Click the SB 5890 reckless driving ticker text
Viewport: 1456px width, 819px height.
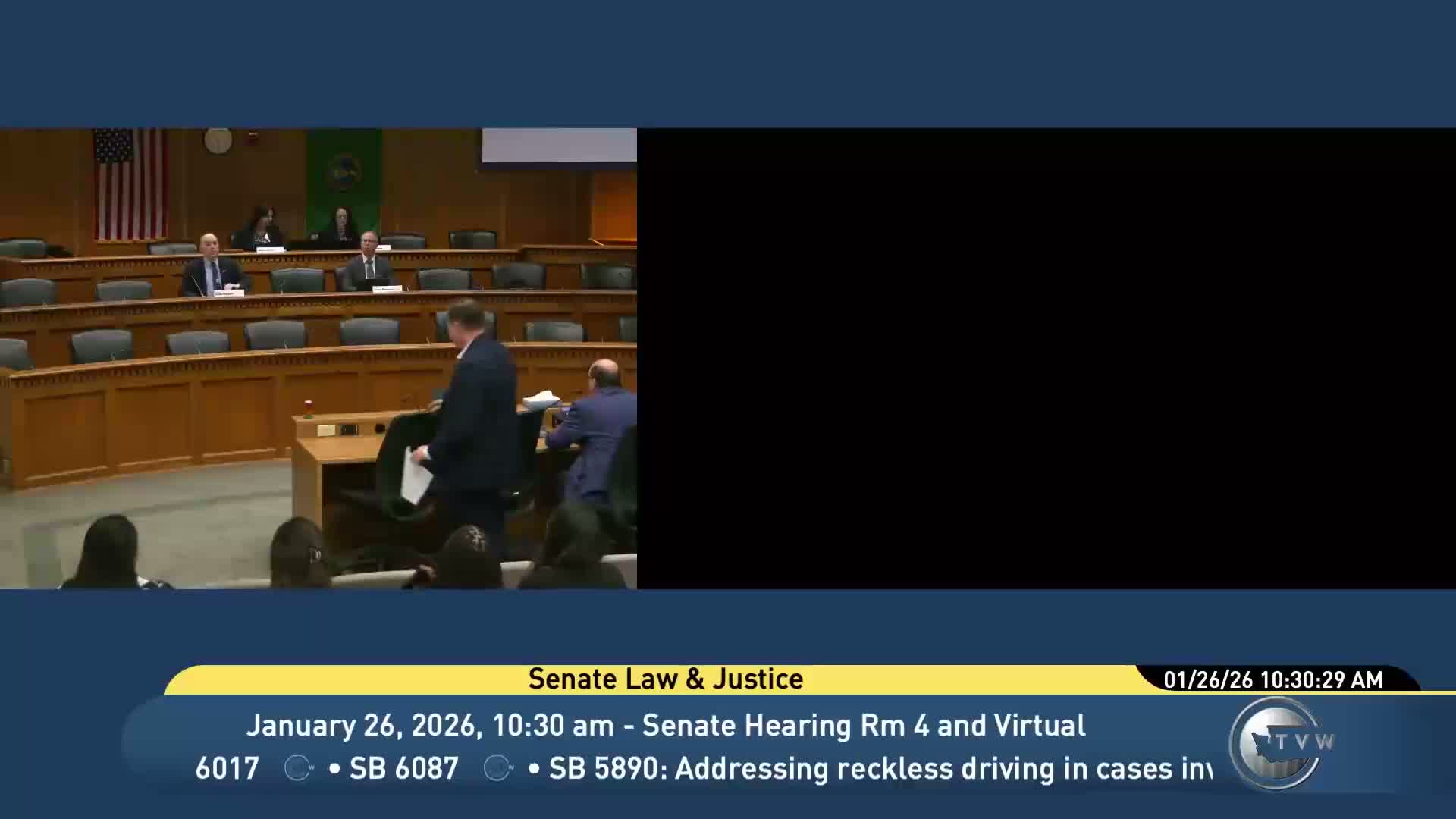tap(880, 768)
